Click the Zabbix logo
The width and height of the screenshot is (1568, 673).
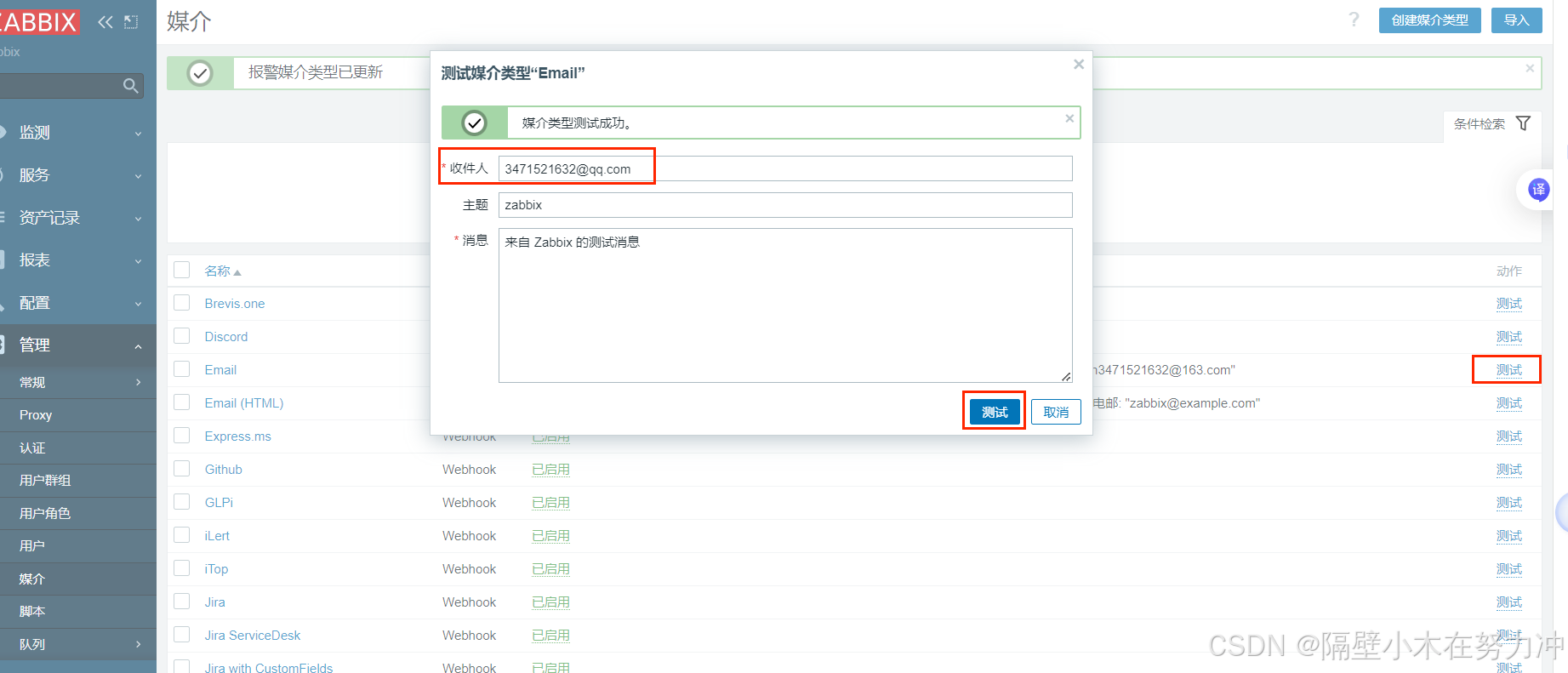click(x=39, y=22)
